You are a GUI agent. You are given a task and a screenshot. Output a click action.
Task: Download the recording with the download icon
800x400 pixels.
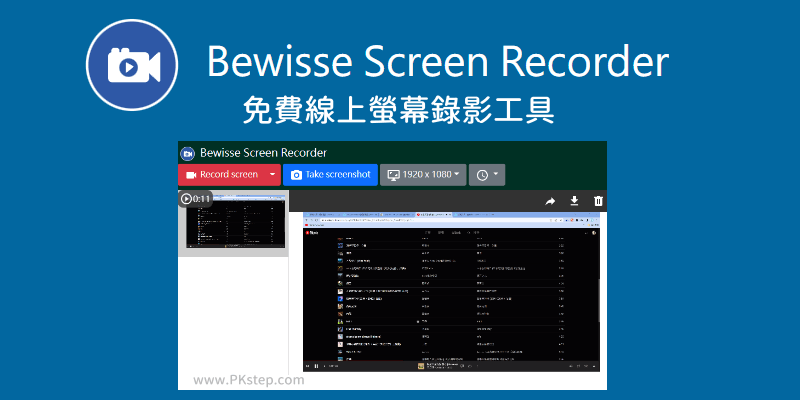[574, 201]
